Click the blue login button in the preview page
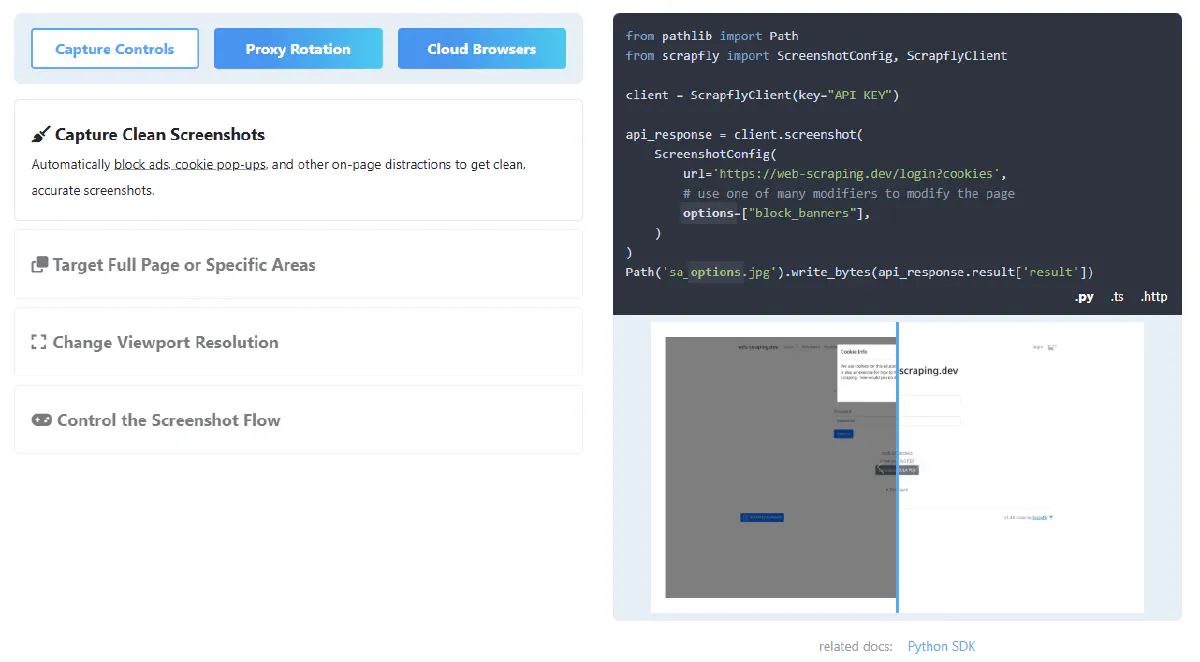This screenshot has width=1200, height=662. 843,433
